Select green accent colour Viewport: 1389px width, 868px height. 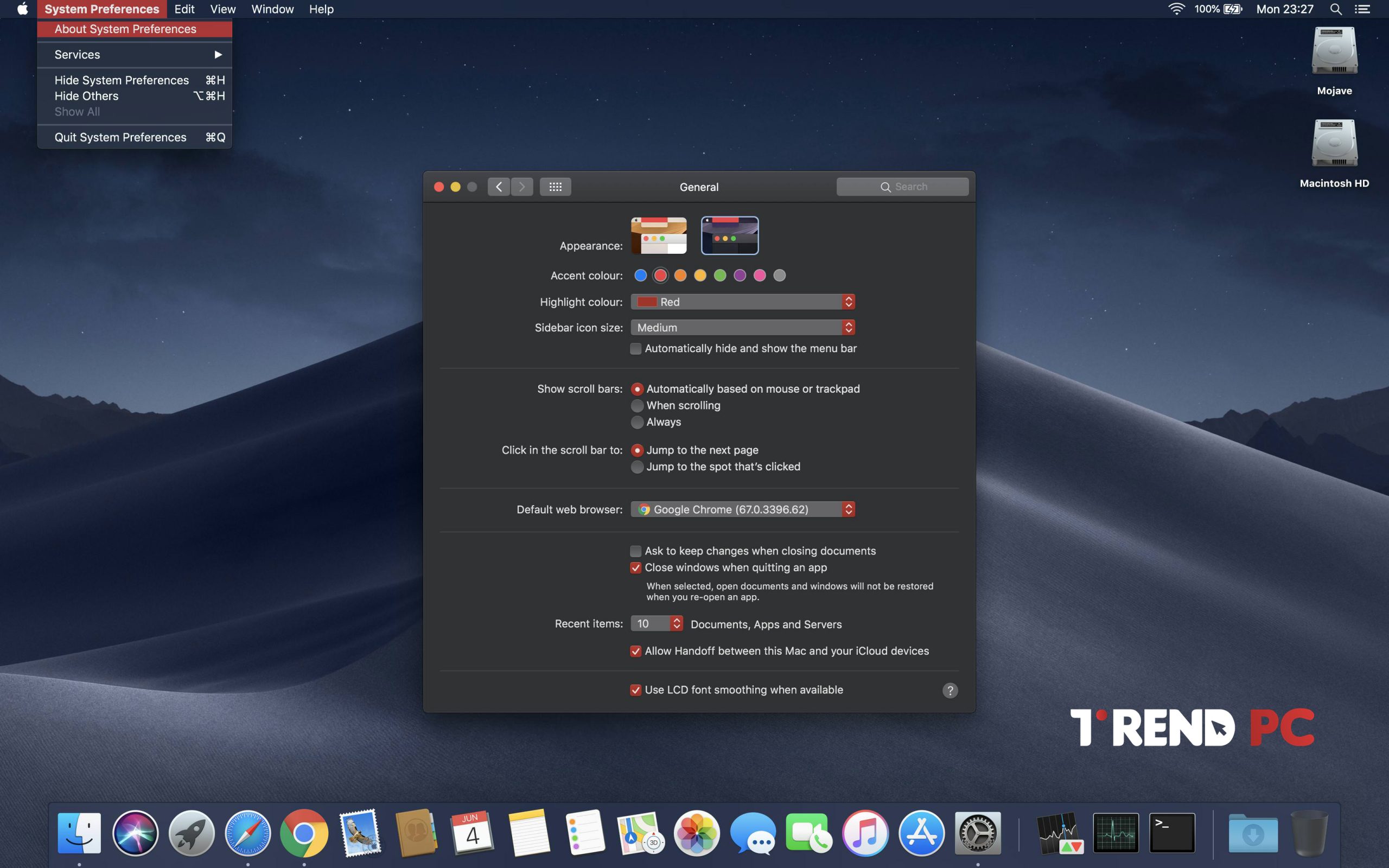720,276
